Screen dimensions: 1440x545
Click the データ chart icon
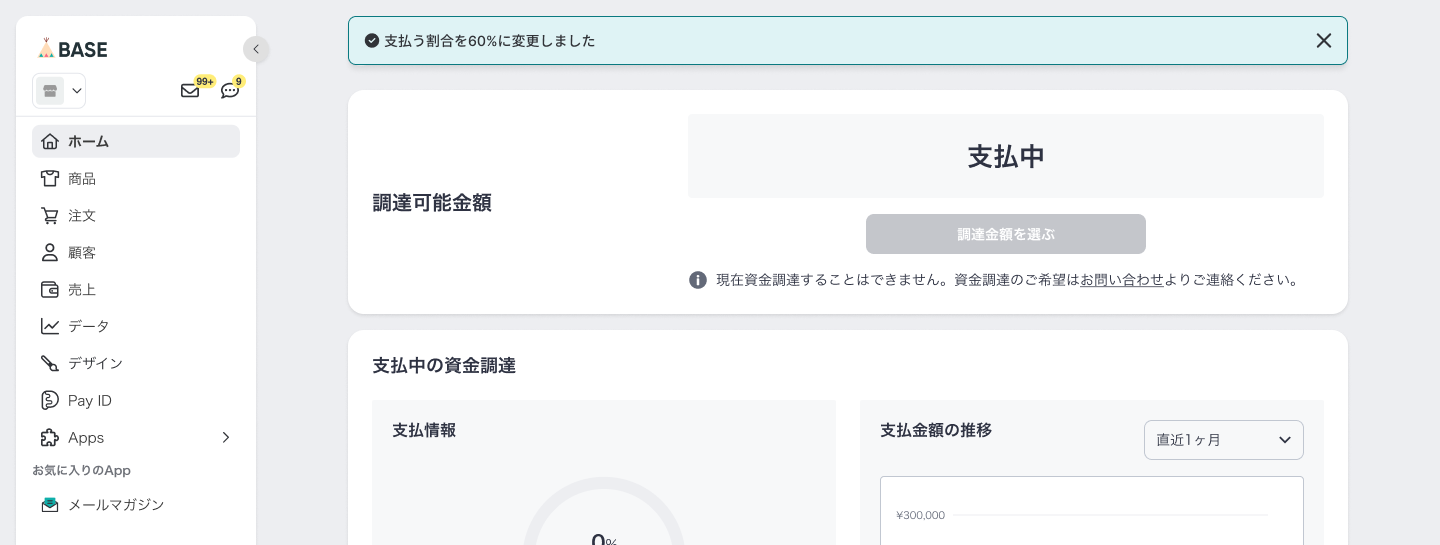pos(50,326)
